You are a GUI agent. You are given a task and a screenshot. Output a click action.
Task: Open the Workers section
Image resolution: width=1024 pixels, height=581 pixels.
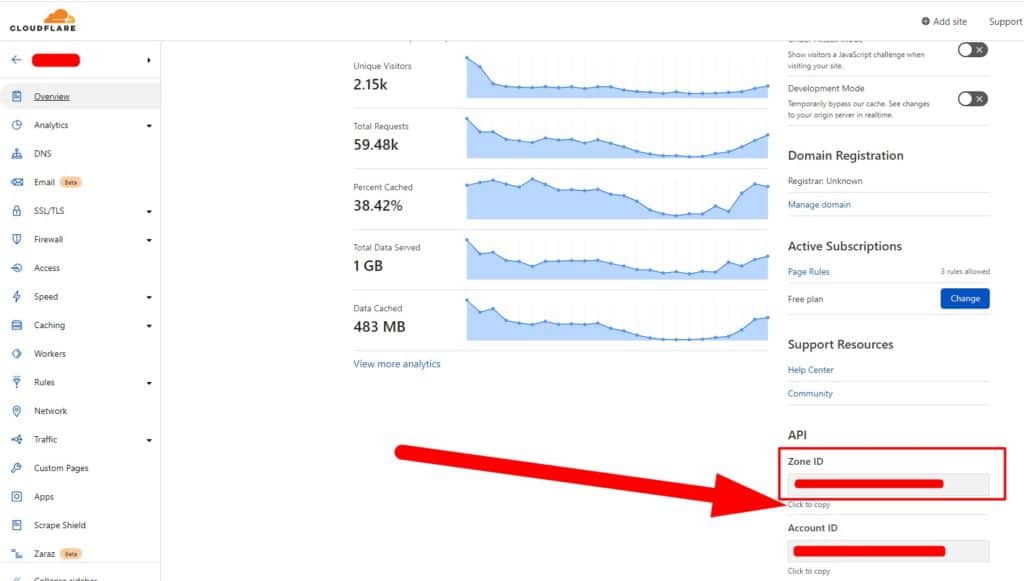(x=50, y=353)
